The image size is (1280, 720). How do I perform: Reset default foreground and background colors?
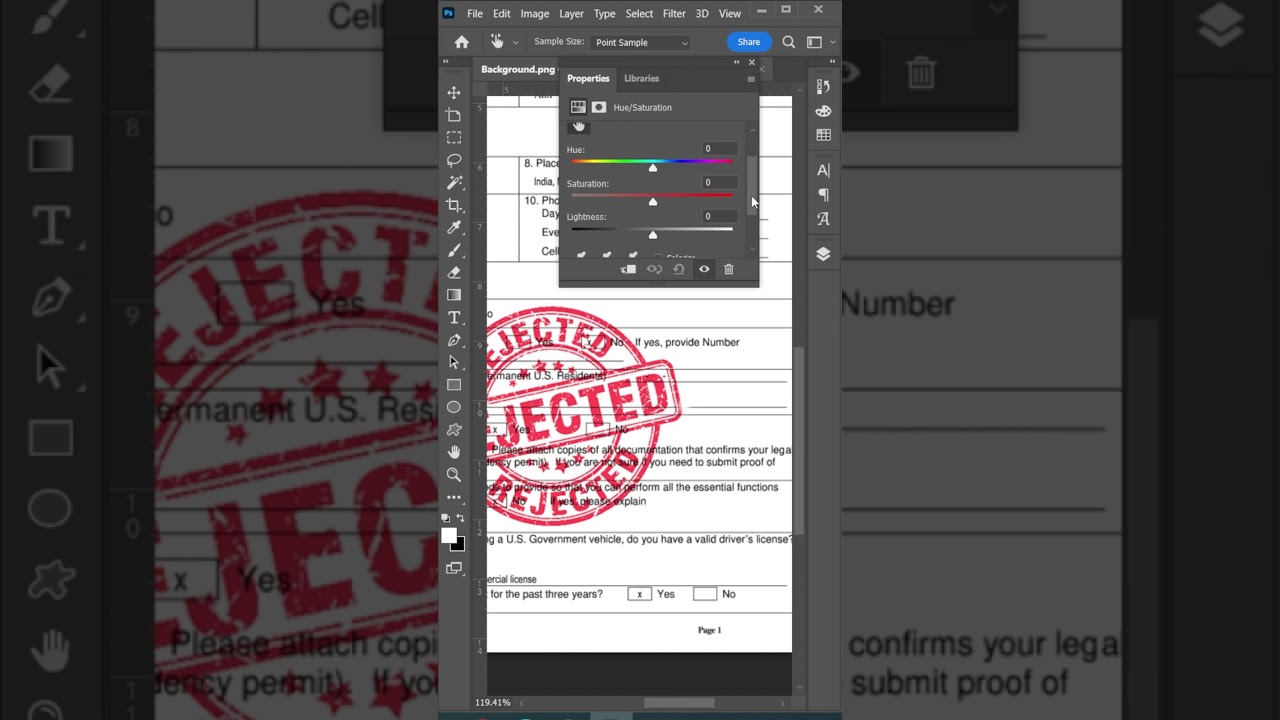(446, 518)
